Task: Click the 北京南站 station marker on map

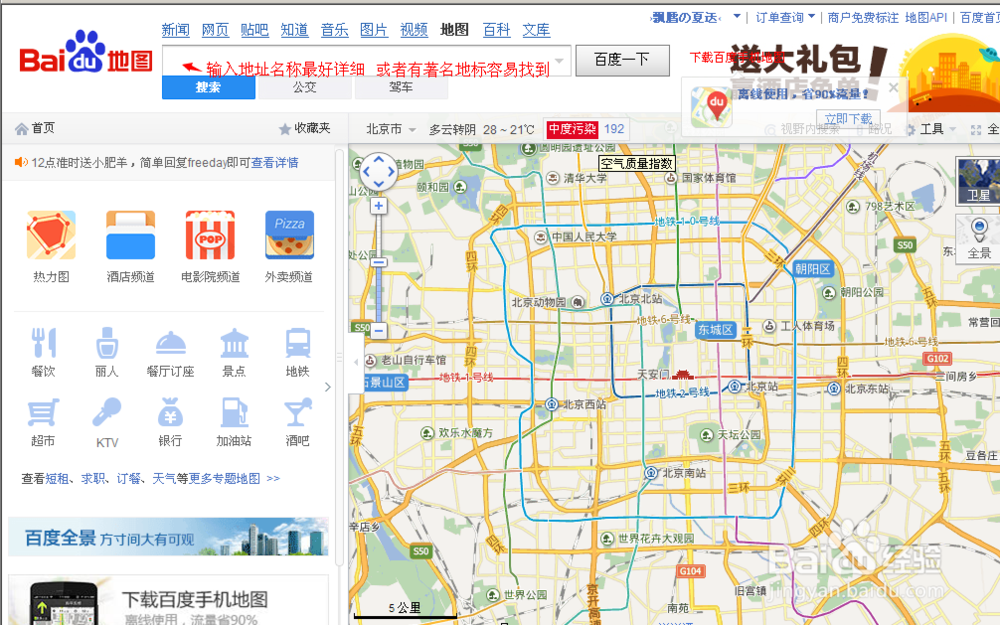Action: coord(651,473)
